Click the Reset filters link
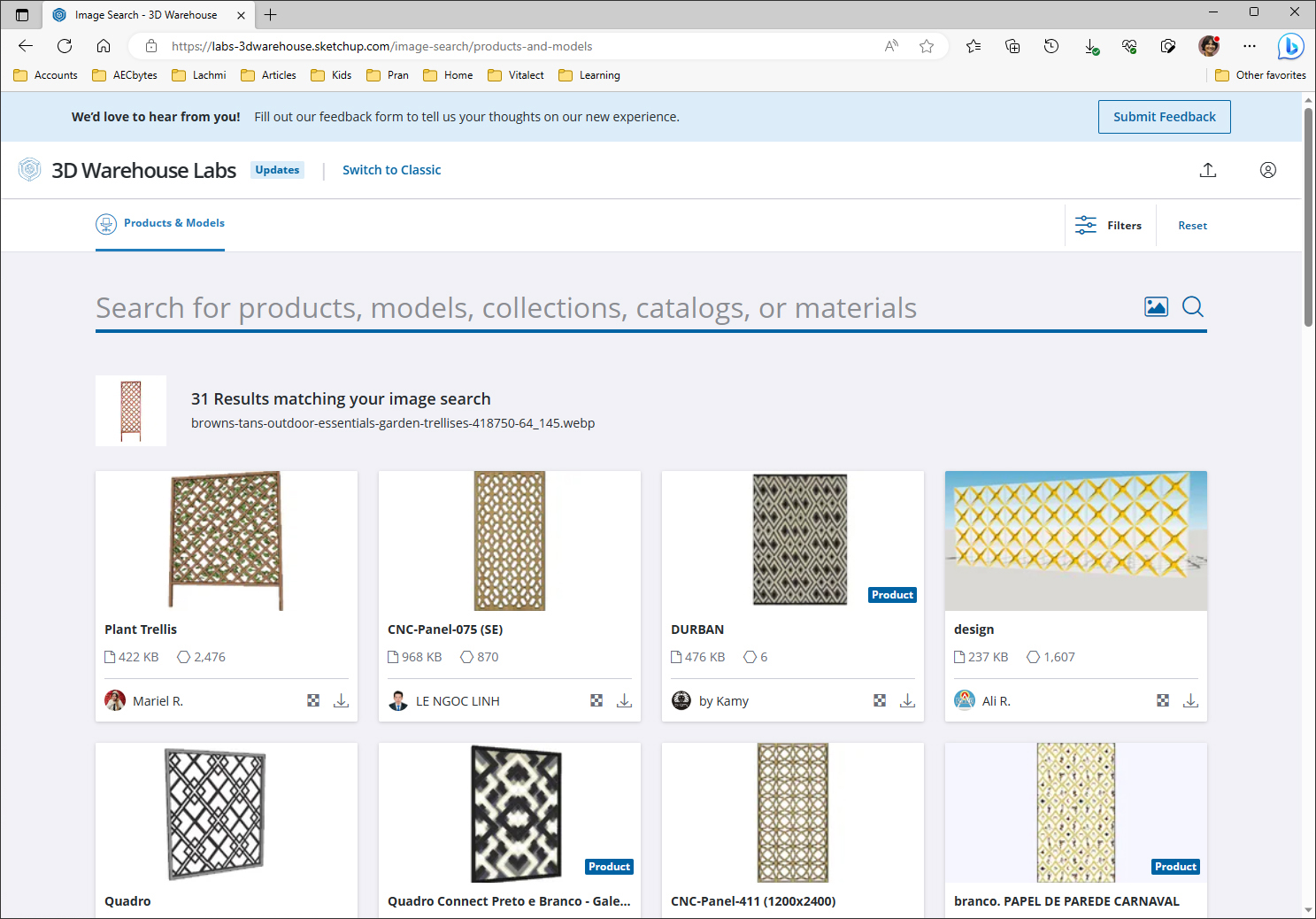Screen dimensions: 1316x919 coord(1192,226)
